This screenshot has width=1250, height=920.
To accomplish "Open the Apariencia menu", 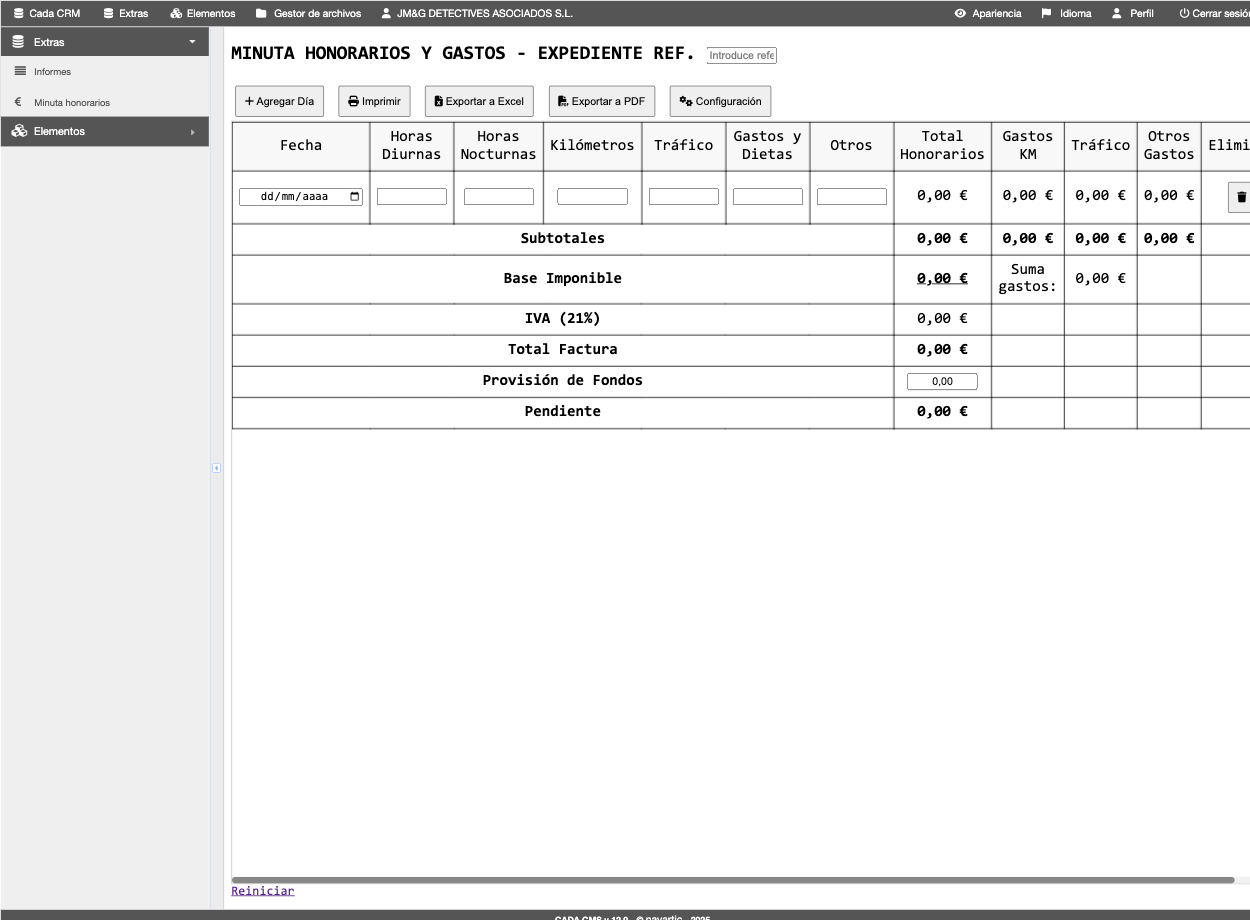I will click(x=988, y=13).
